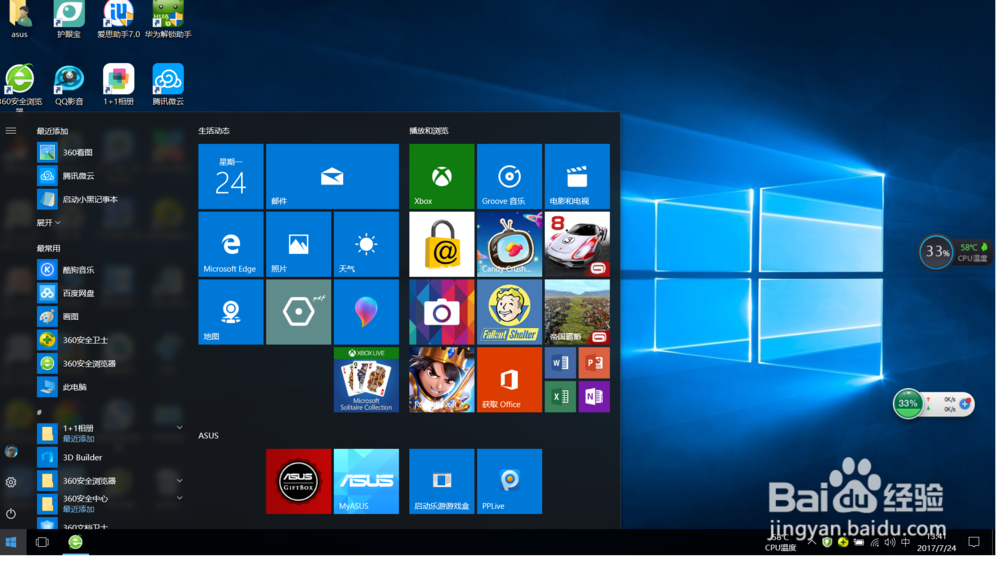The height and width of the screenshot is (563, 1000).
Task: Open the Mail (邮件) tile
Action: coord(334,177)
